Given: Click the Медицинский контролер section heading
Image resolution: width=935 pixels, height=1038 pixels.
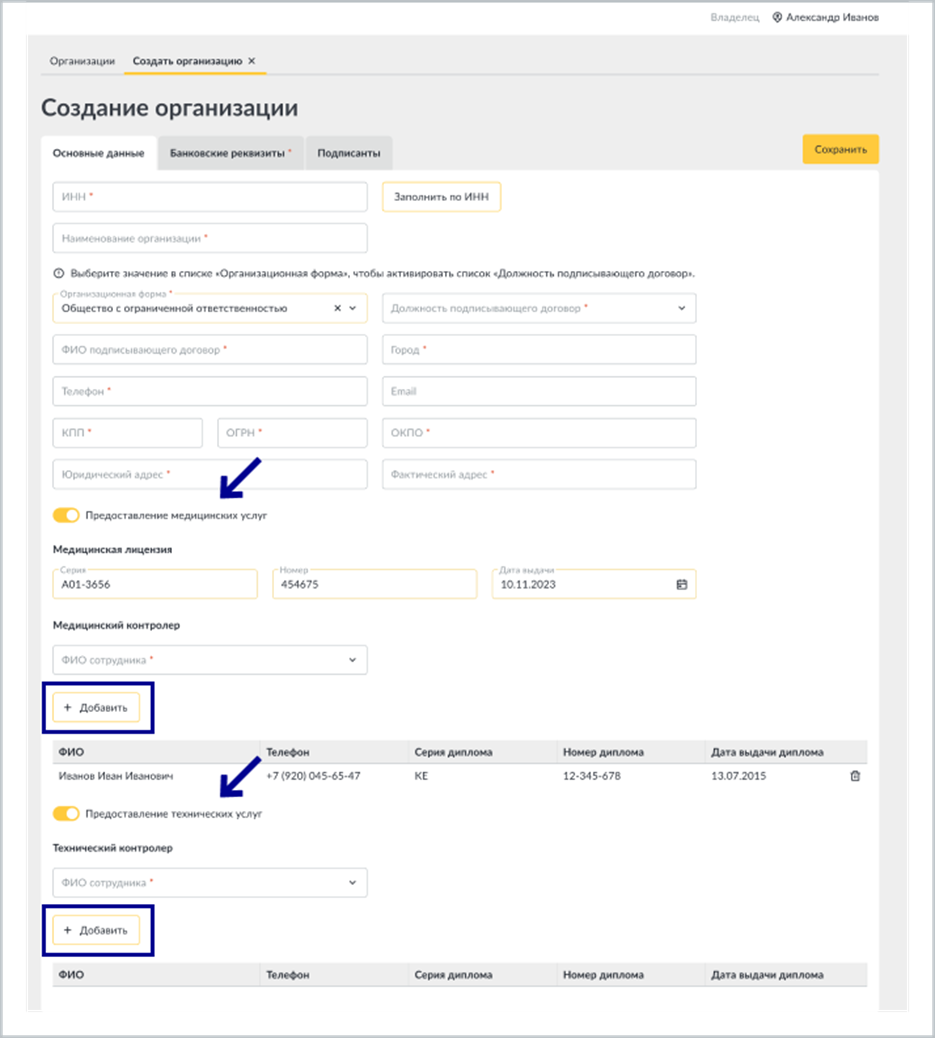Looking at the screenshot, I should point(117,625).
